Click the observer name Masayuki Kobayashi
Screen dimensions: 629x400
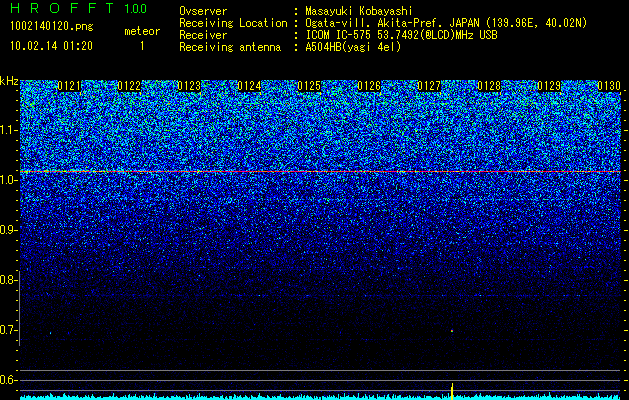coord(359,11)
